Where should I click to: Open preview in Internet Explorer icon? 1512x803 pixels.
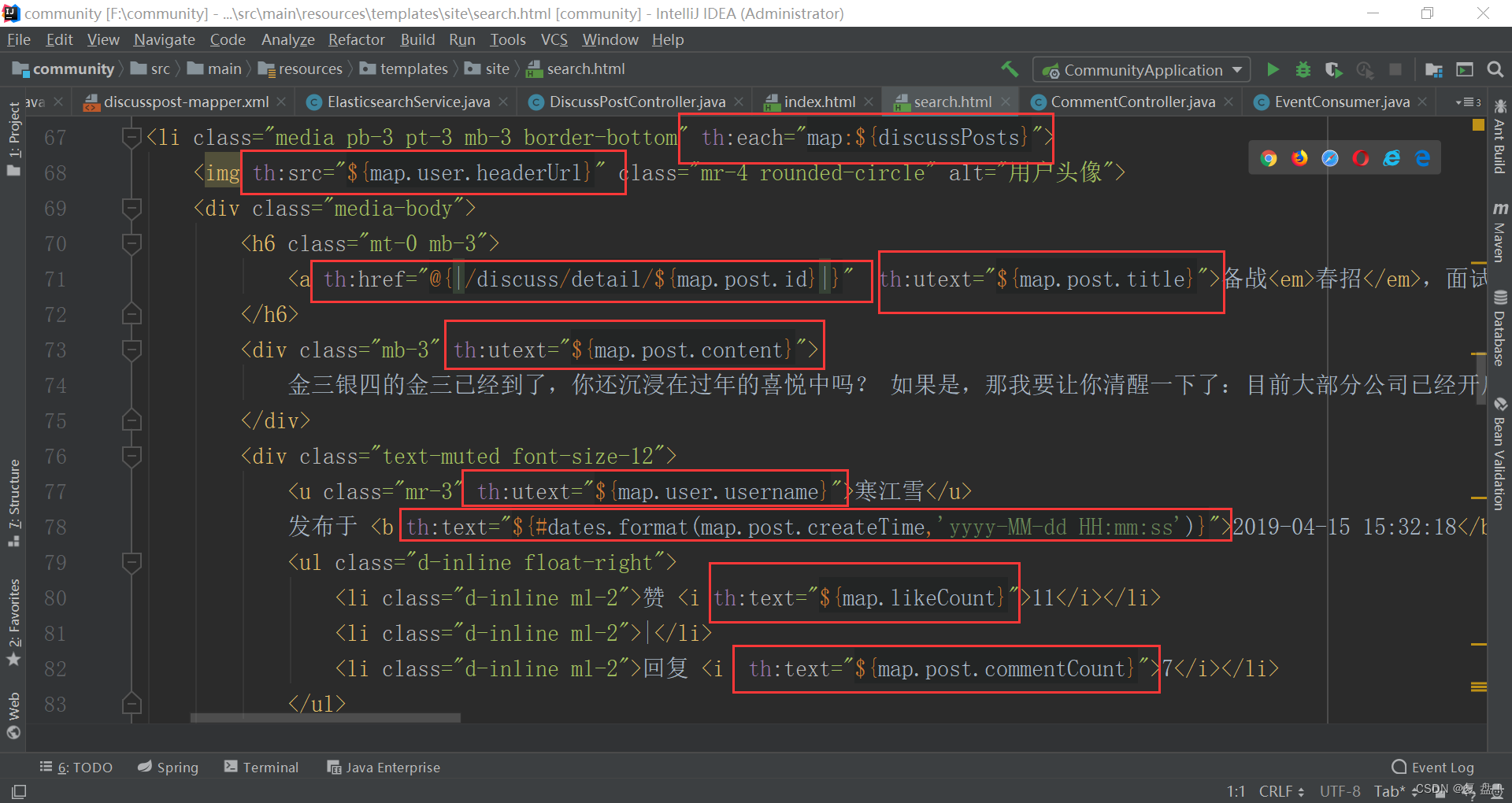click(1392, 158)
